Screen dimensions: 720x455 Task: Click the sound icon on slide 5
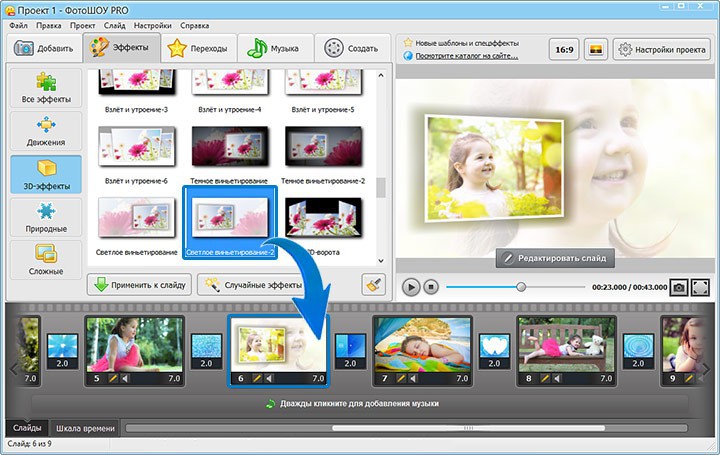(x=125, y=379)
